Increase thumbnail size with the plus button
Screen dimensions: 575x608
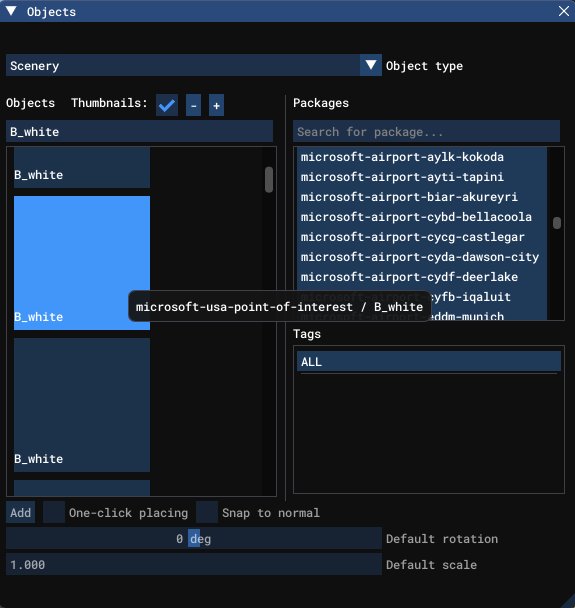[216, 105]
